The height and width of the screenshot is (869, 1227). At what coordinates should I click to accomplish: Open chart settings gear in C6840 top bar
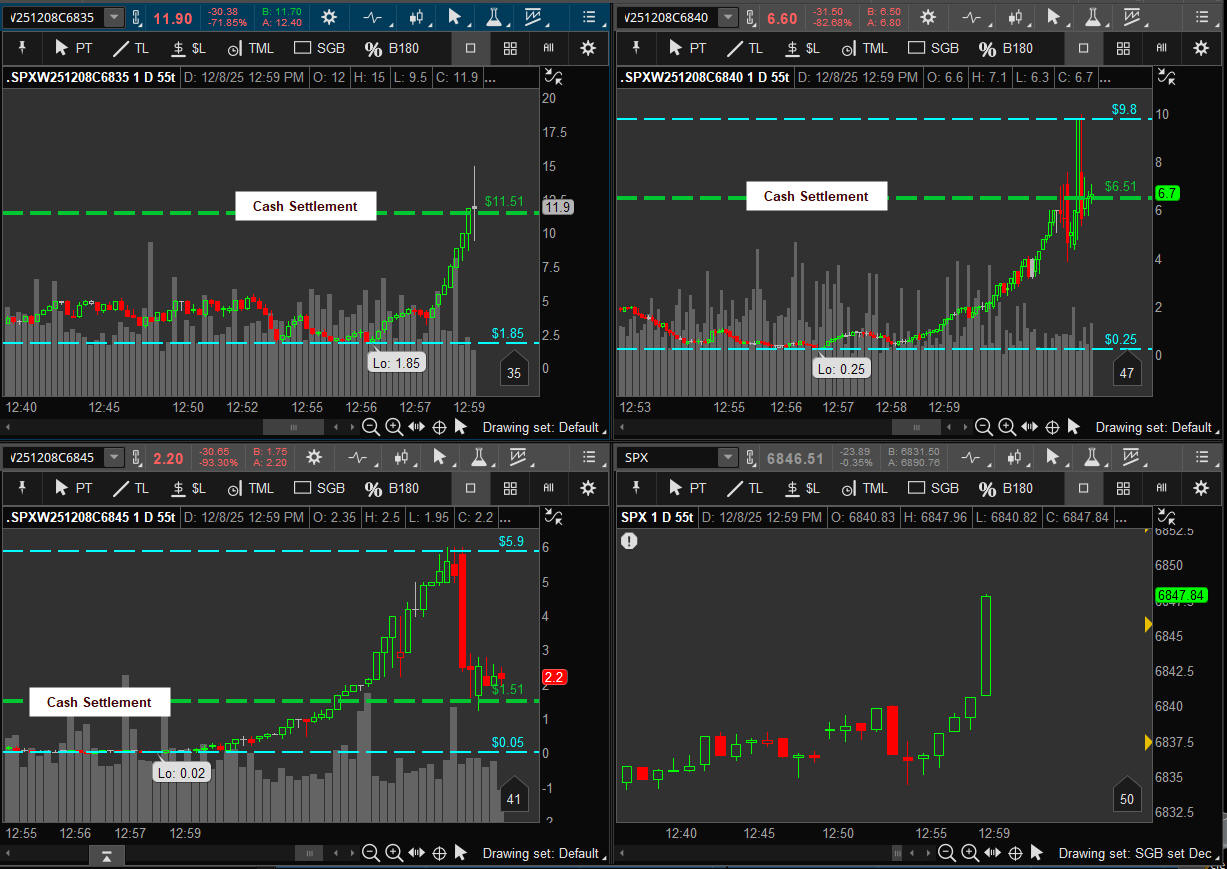pos(928,17)
